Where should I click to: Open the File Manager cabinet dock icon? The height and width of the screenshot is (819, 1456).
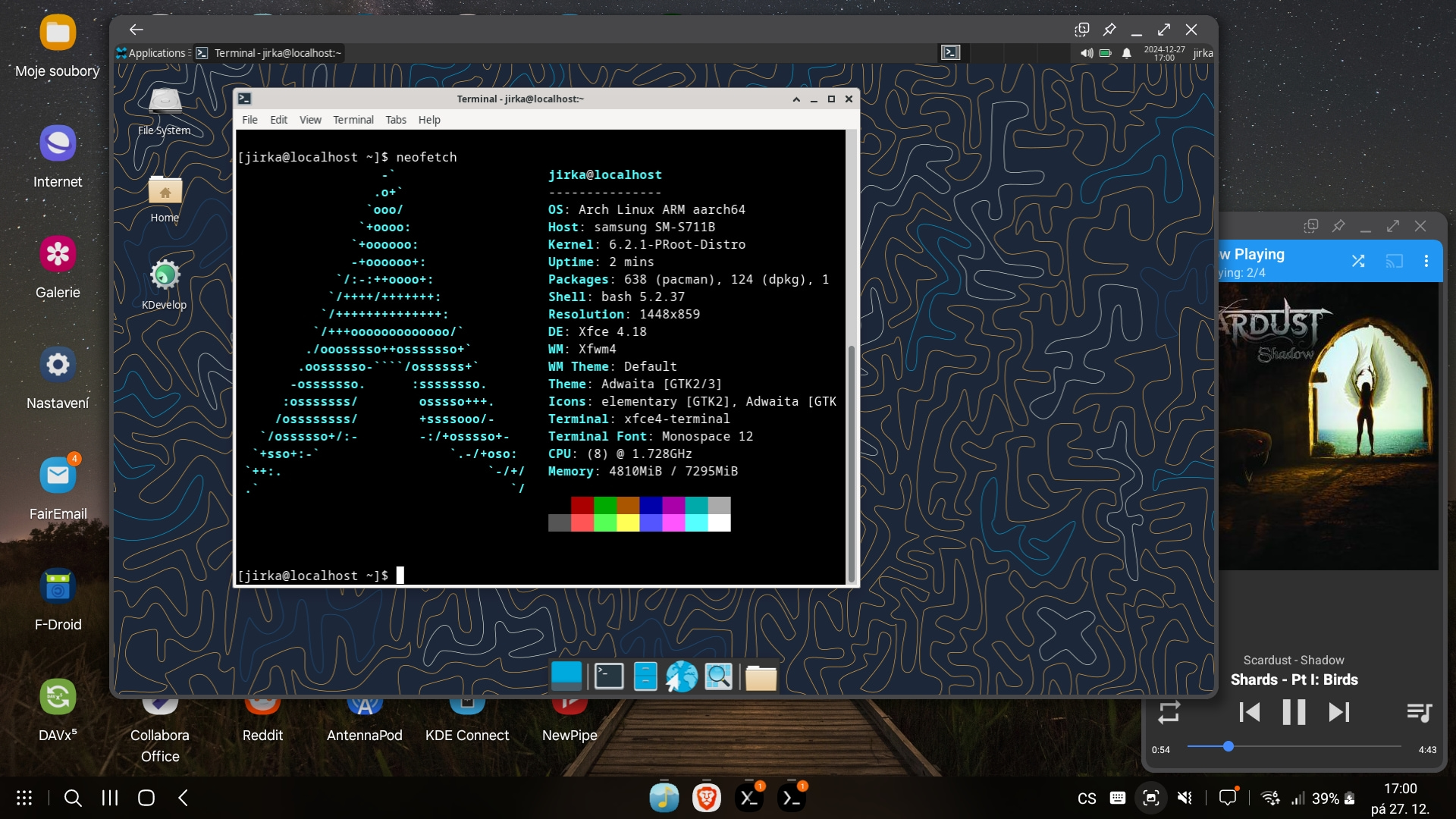coord(645,676)
